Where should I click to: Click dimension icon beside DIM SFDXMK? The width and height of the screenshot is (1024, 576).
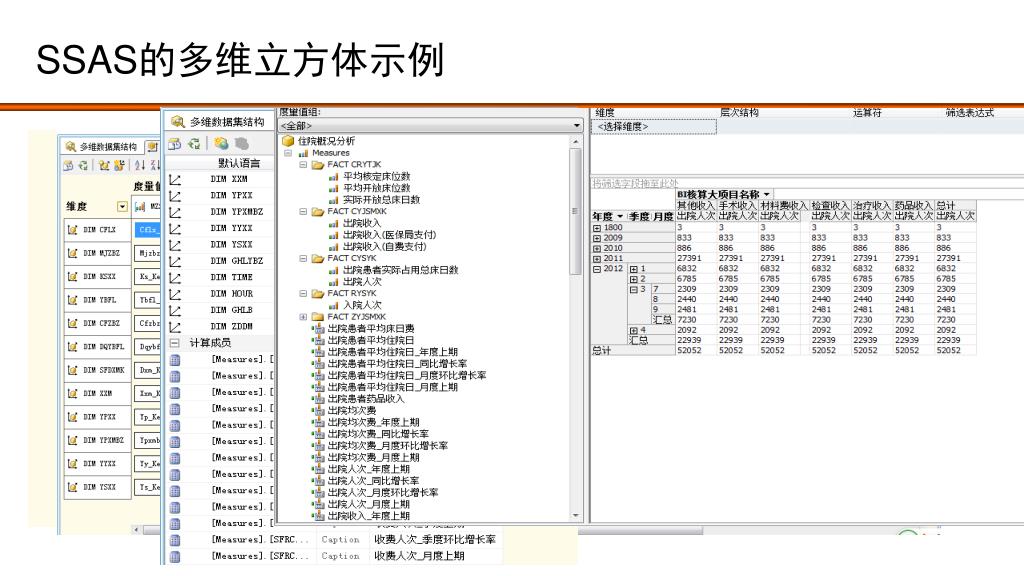72,370
